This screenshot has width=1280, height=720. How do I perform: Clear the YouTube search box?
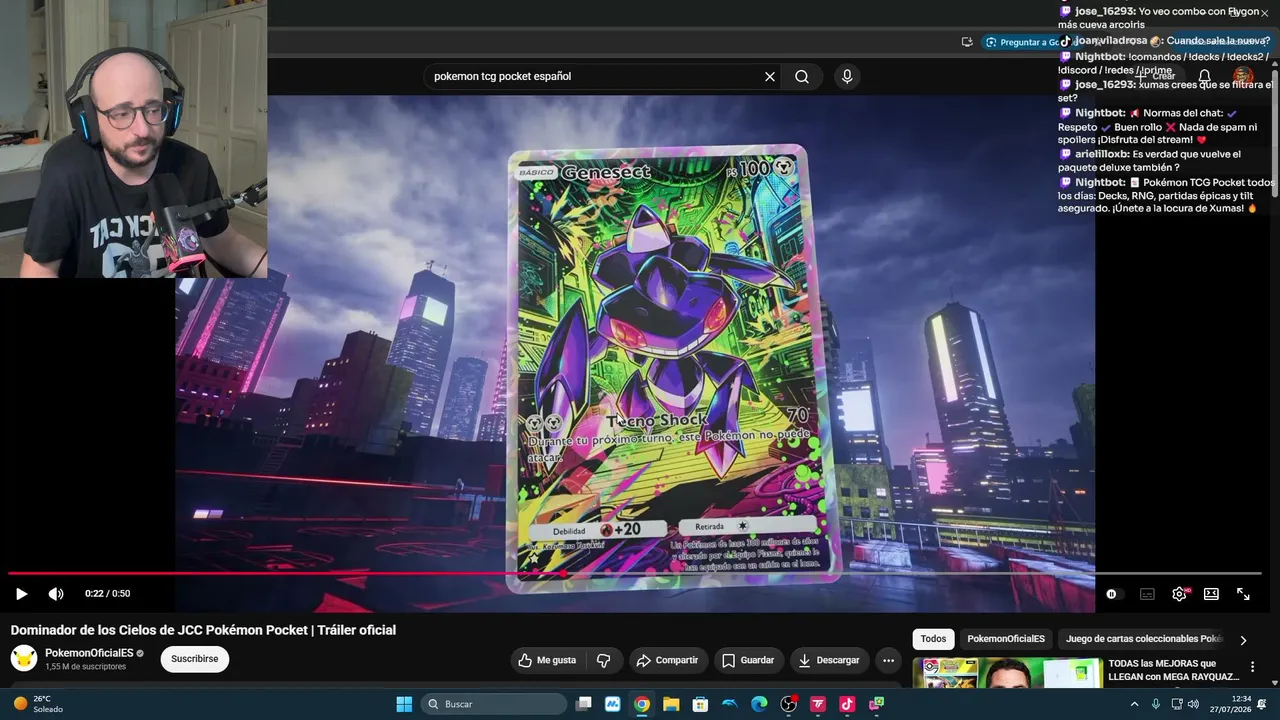(x=770, y=77)
